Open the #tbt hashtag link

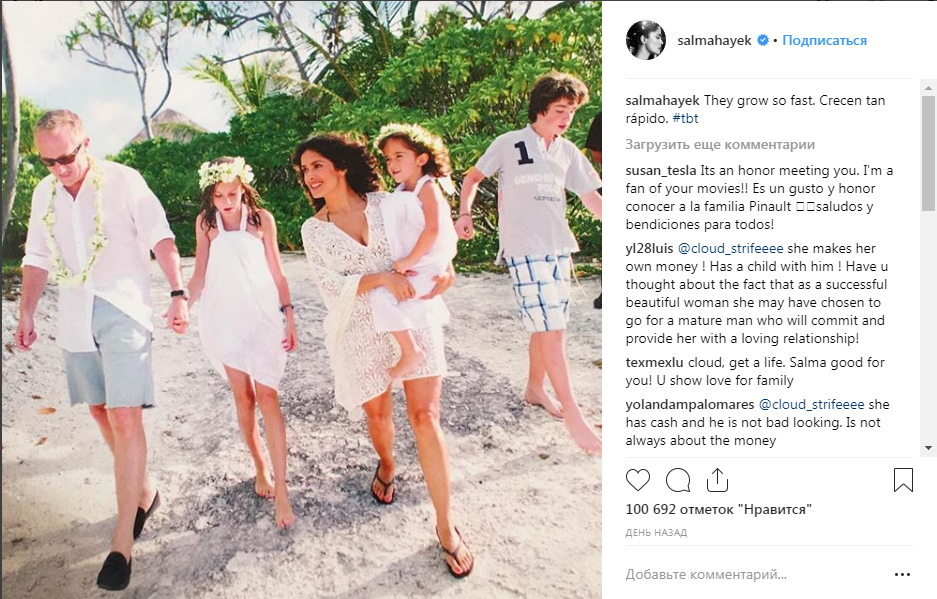(x=685, y=119)
